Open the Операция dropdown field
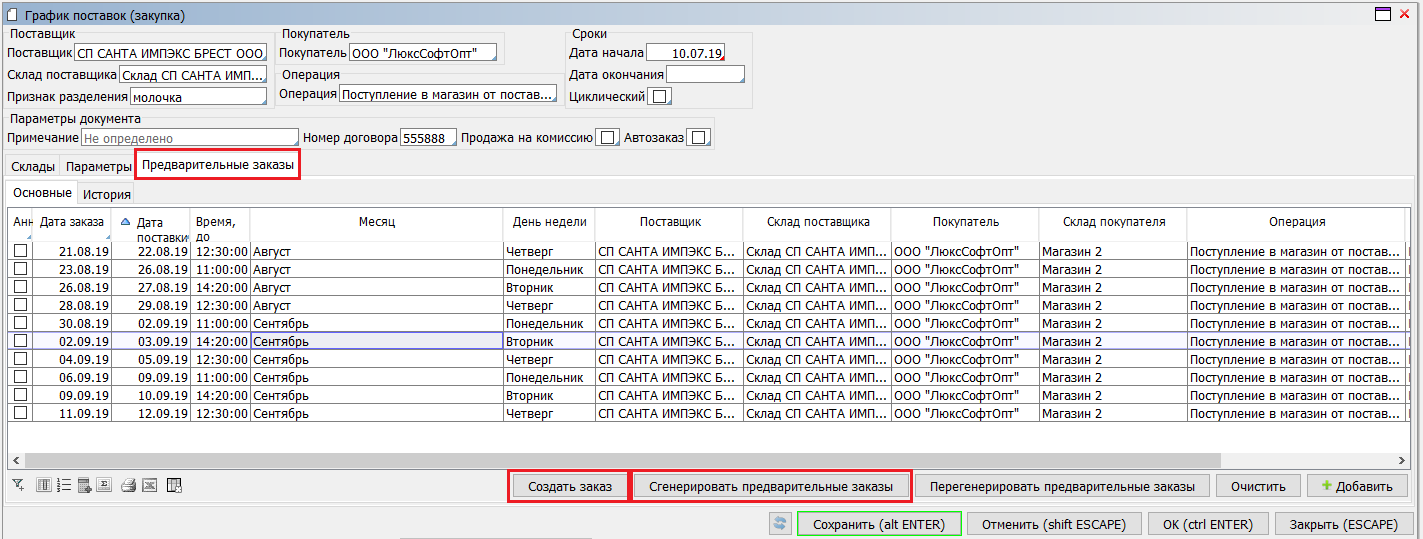This screenshot has height=539, width=1423. click(x=447, y=94)
